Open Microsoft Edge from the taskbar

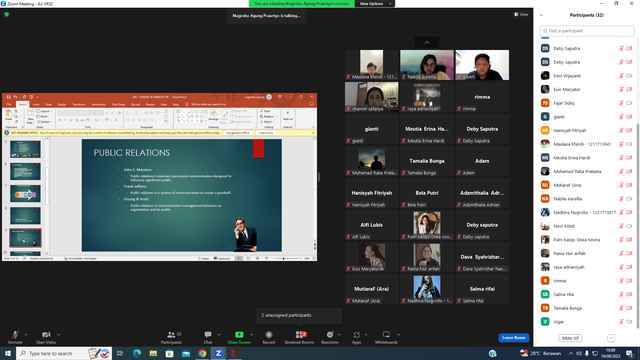coord(137,353)
